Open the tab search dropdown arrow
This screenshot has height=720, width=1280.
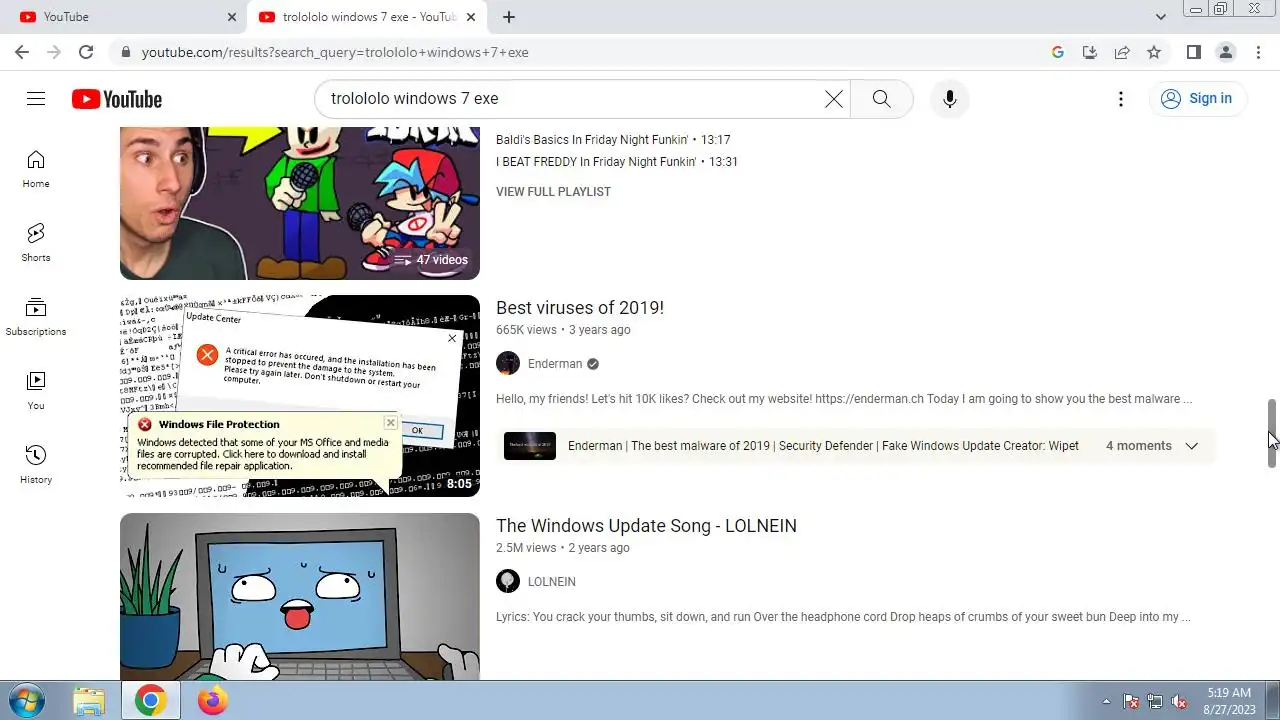(x=1160, y=17)
